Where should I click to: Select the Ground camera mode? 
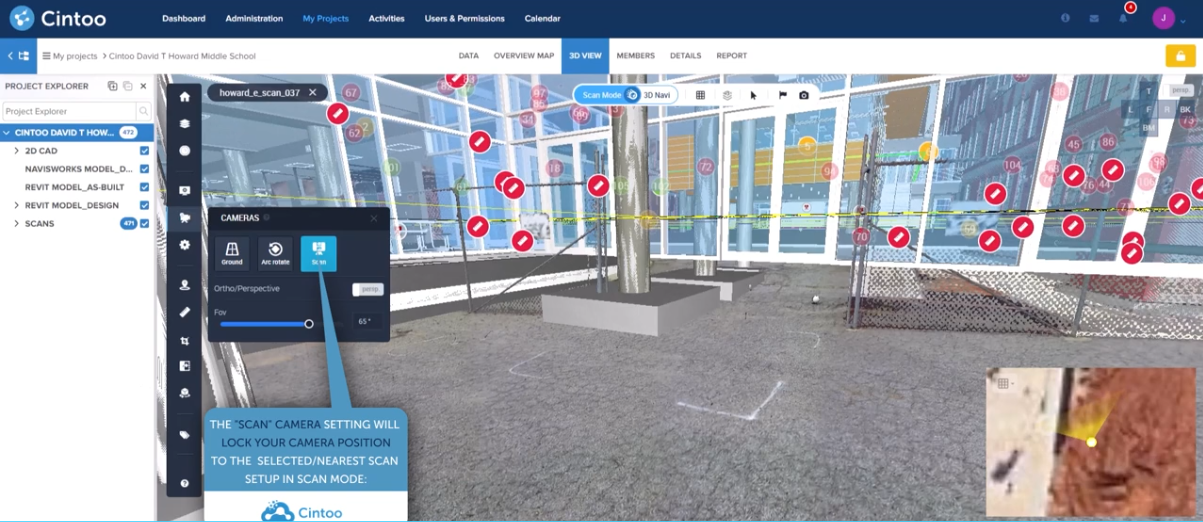point(232,253)
